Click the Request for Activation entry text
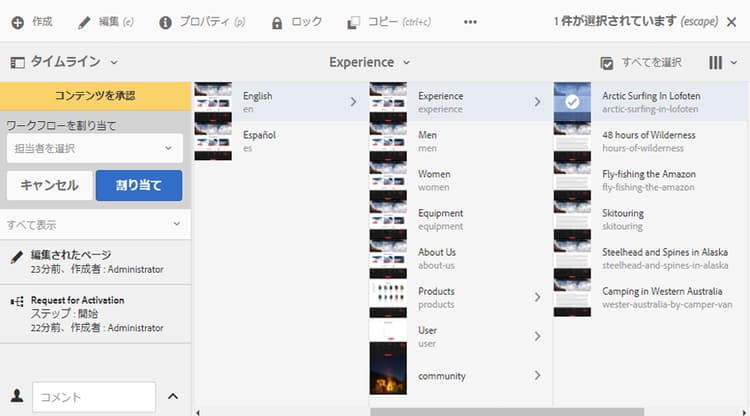750x416 pixels. point(77,300)
